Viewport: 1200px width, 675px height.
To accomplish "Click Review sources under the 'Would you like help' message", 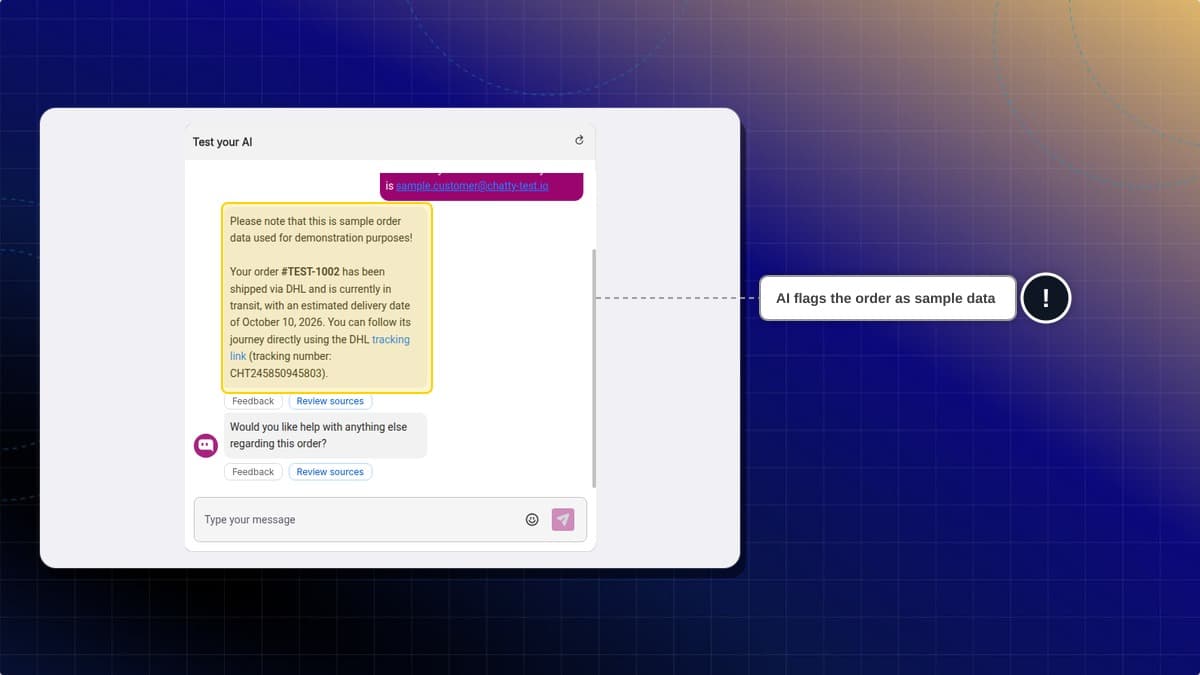I will (330, 472).
